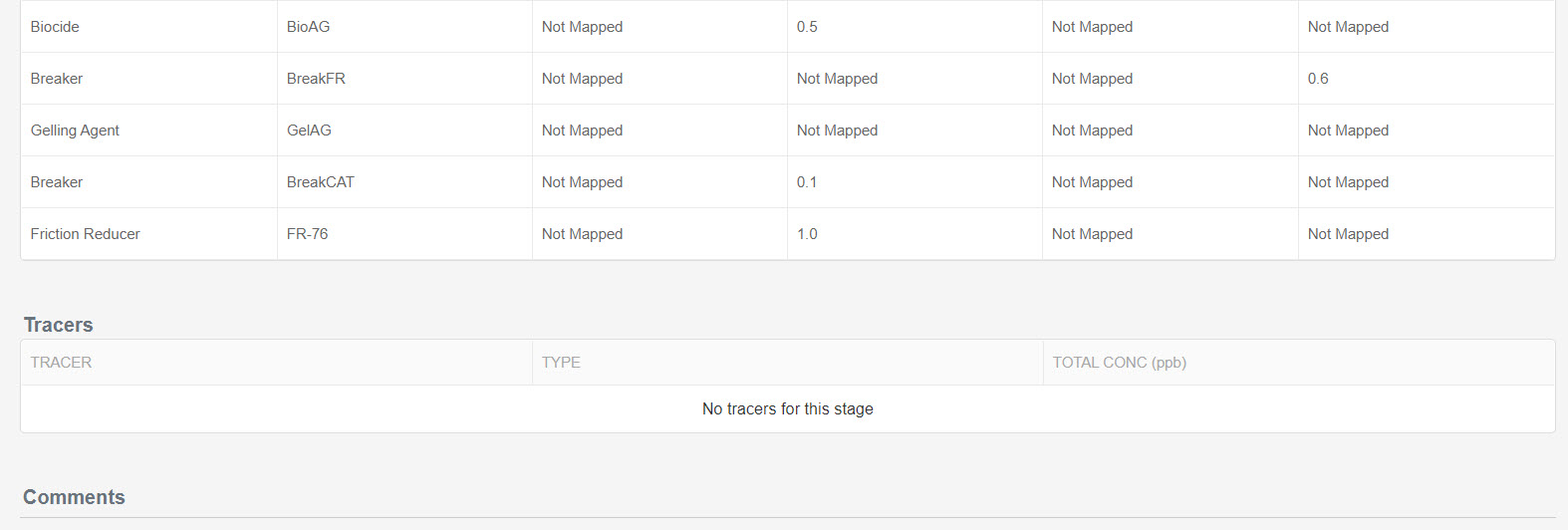Click the 1.0 value in the FR-76 row
This screenshot has width=1568, height=530.
point(807,234)
